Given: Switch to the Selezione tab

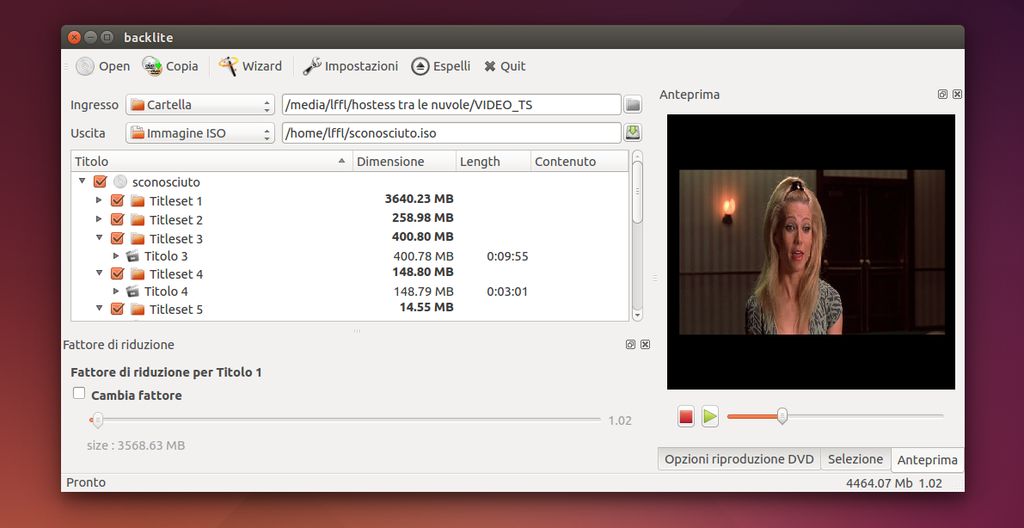Looking at the screenshot, I should pyautogui.click(x=855, y=459).
